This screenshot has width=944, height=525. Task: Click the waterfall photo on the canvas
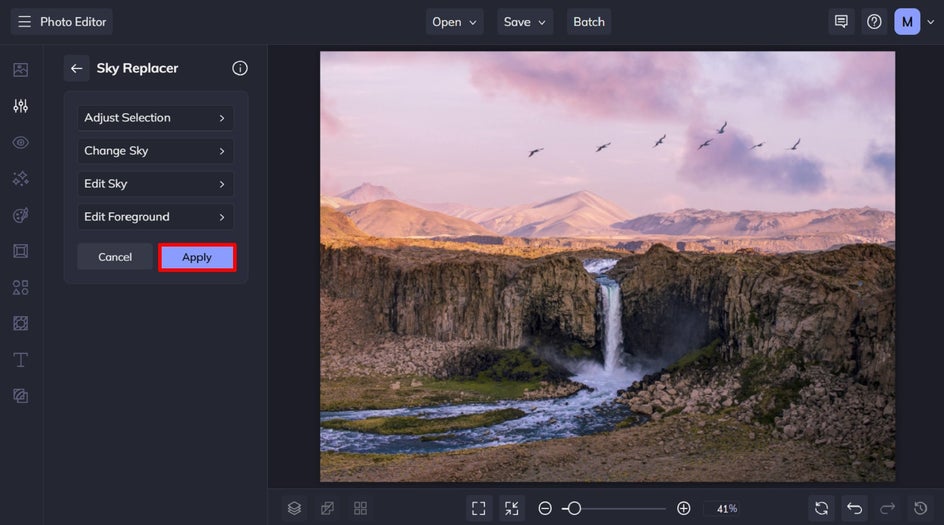point(607,266)
